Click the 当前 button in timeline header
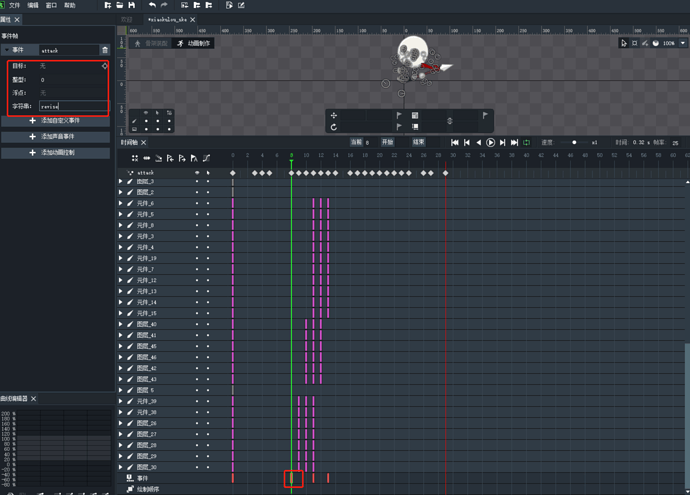This screenshot has width=690, height=495. click(356, 142)
